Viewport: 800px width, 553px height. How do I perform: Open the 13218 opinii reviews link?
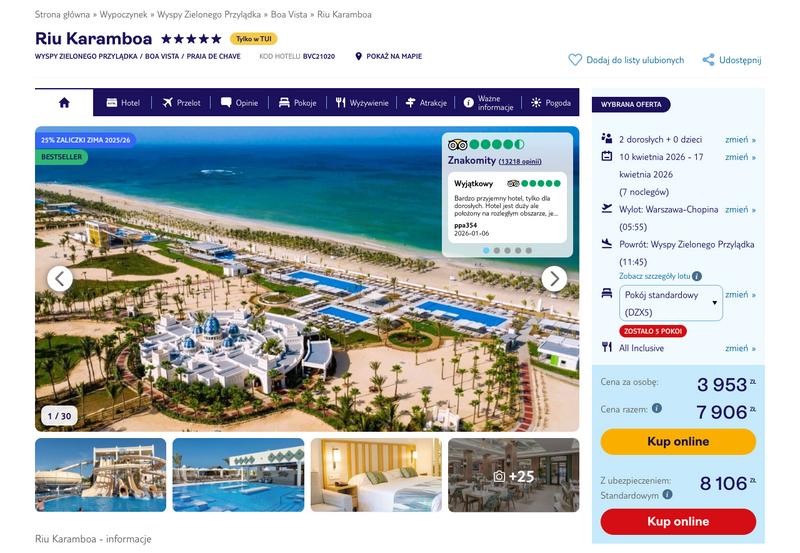pos(520,161)
